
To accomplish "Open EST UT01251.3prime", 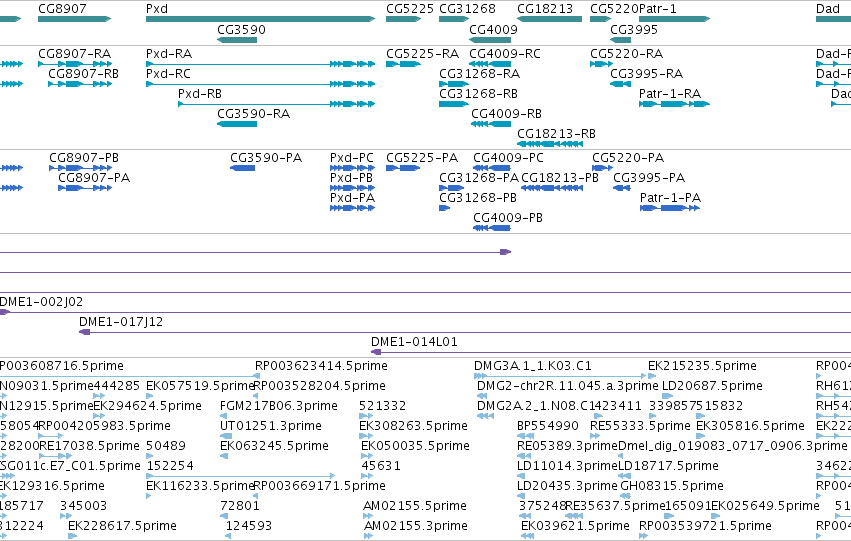I will click(271, 426).
